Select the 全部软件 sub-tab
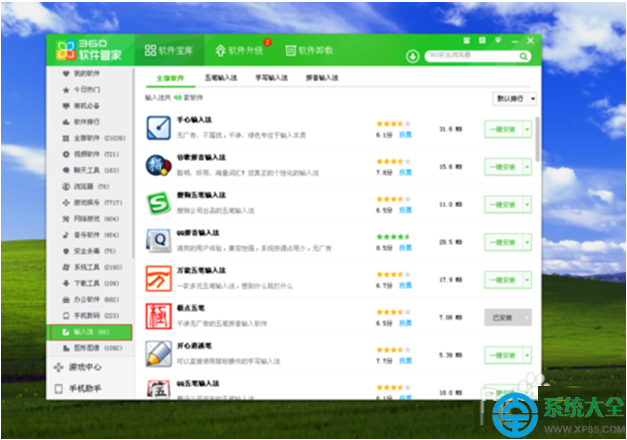Viewport: 627px width, 440px height. [x=170, y=78]
